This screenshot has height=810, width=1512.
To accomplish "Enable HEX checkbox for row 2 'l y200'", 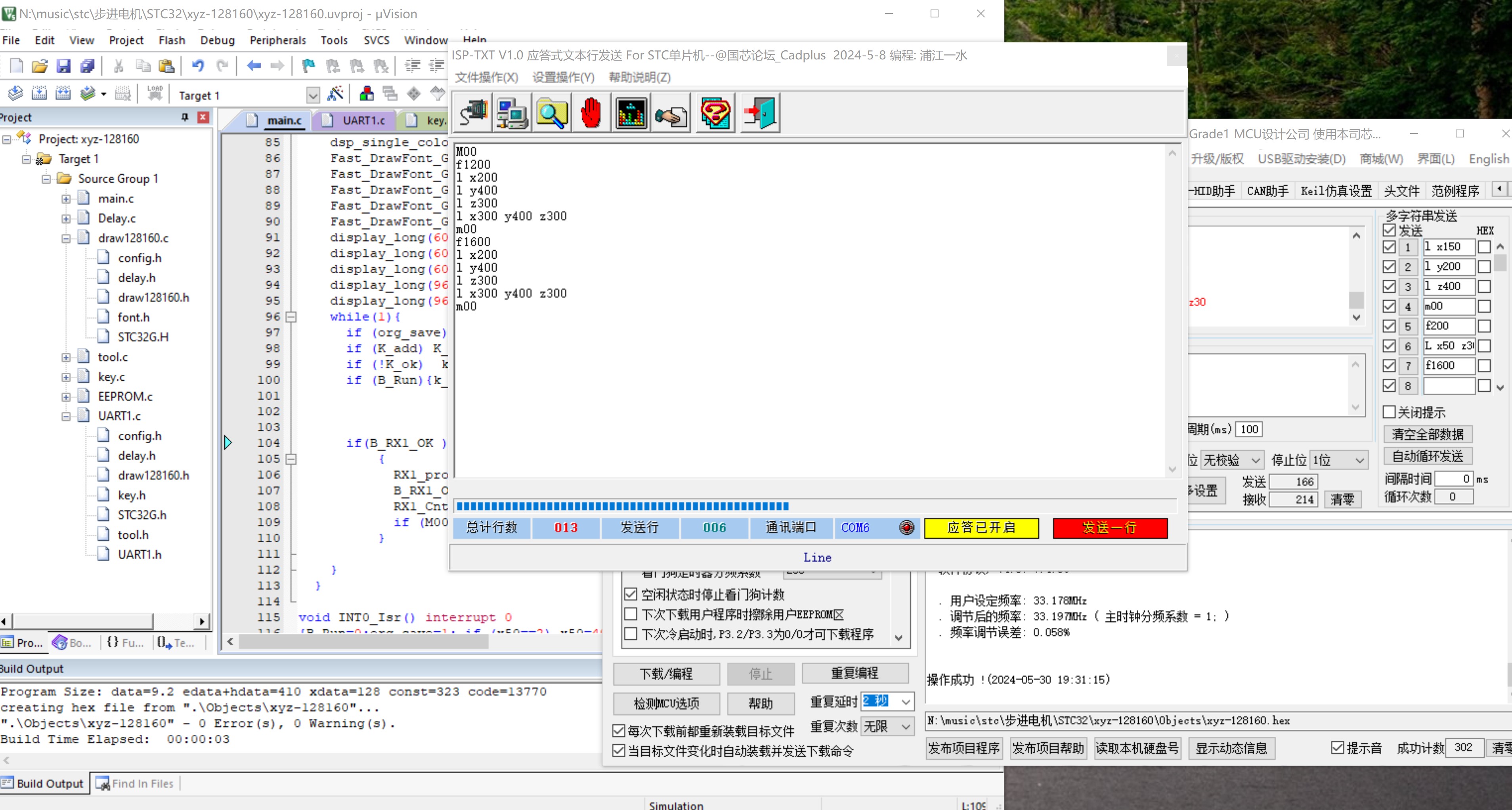I will [x=1484, y=267].
